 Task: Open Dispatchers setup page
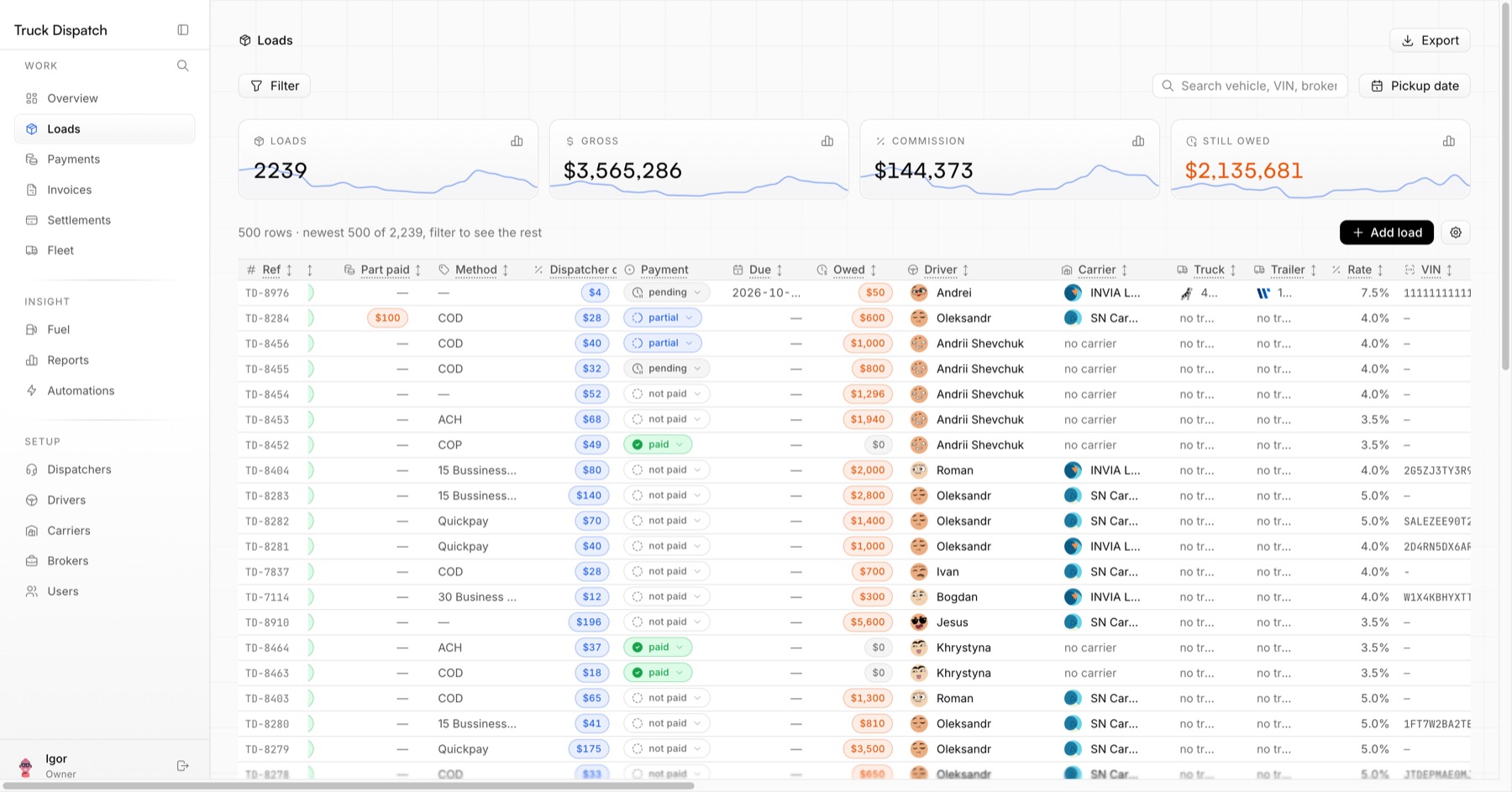point(105,469)
